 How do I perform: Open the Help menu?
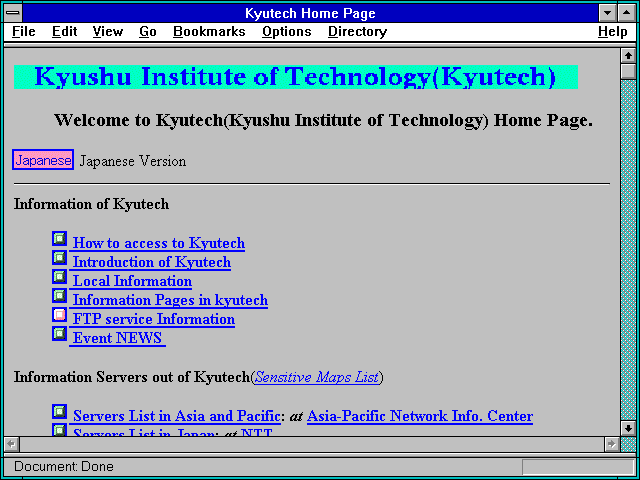pos(613,32)
